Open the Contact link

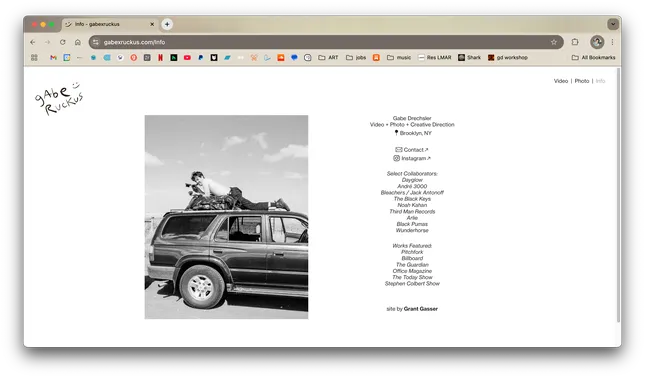(x=412, y=150)
